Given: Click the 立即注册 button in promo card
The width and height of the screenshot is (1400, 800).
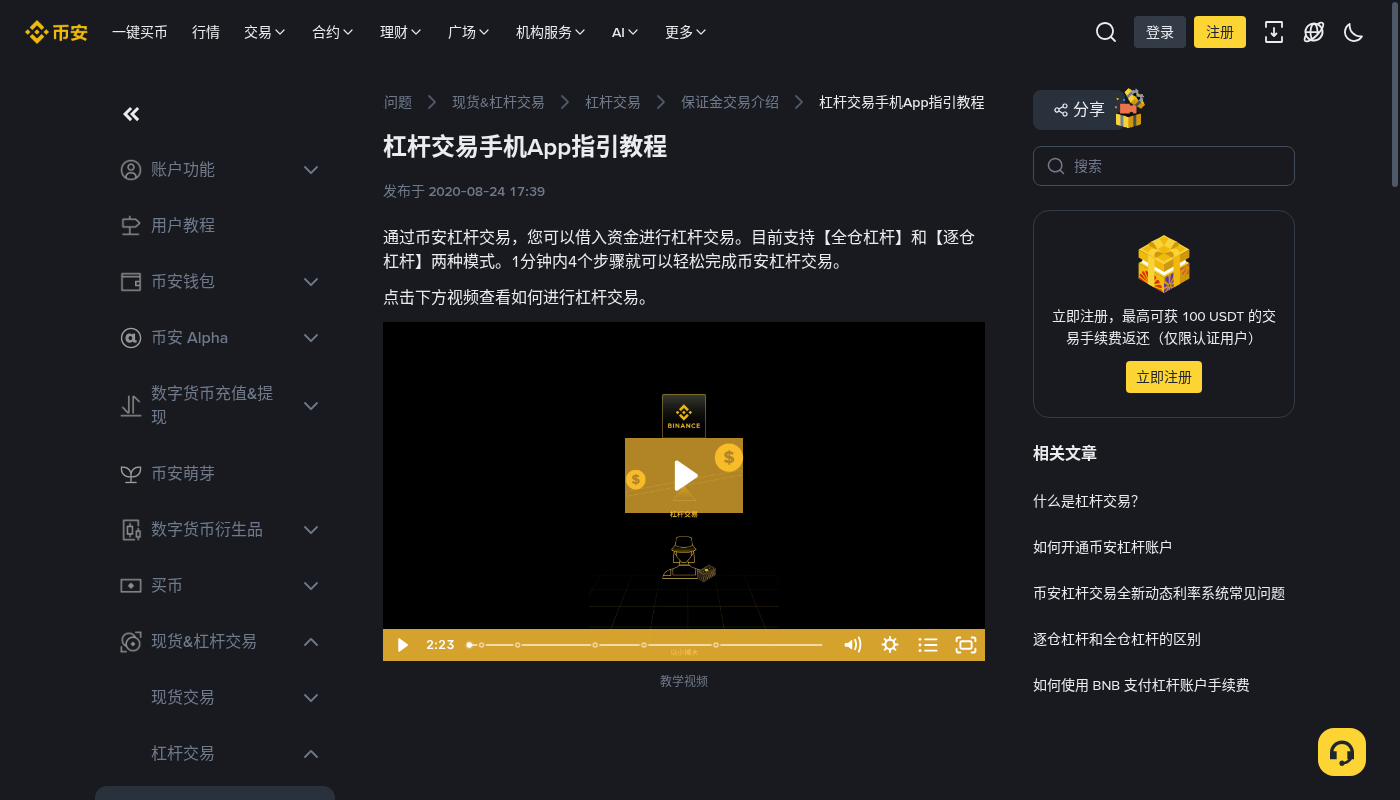Looking at the screenshot, I should pos(1164,377).
